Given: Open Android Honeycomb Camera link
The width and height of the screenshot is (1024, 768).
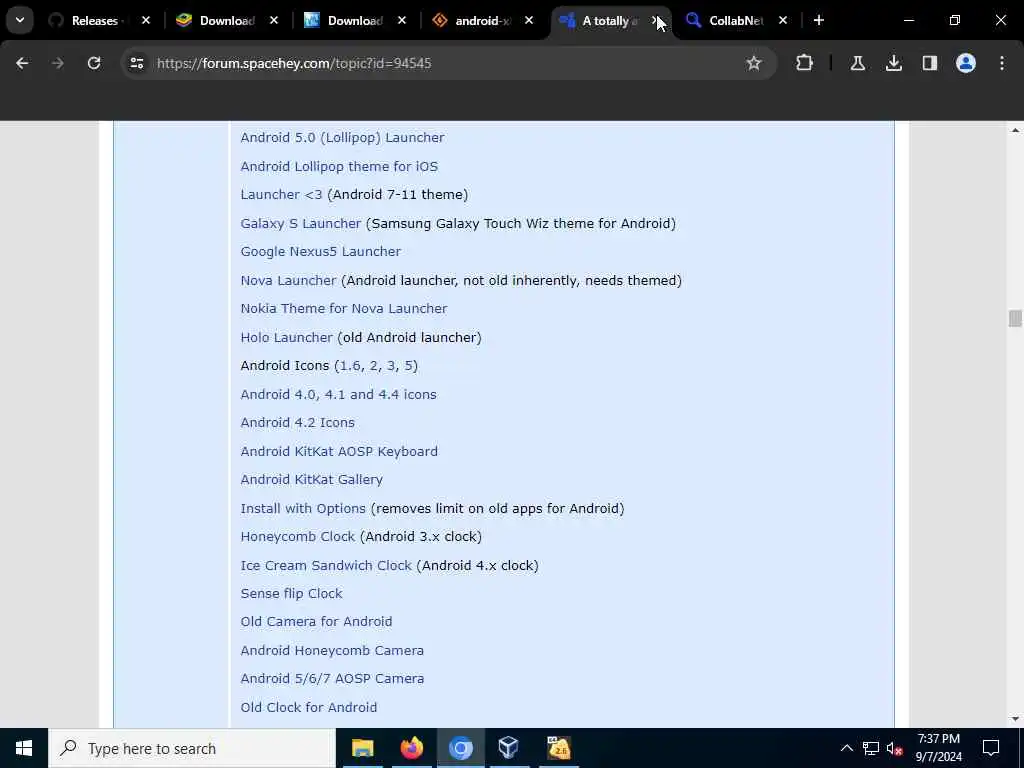Looking at the screenshot, I should click(332, 650).
